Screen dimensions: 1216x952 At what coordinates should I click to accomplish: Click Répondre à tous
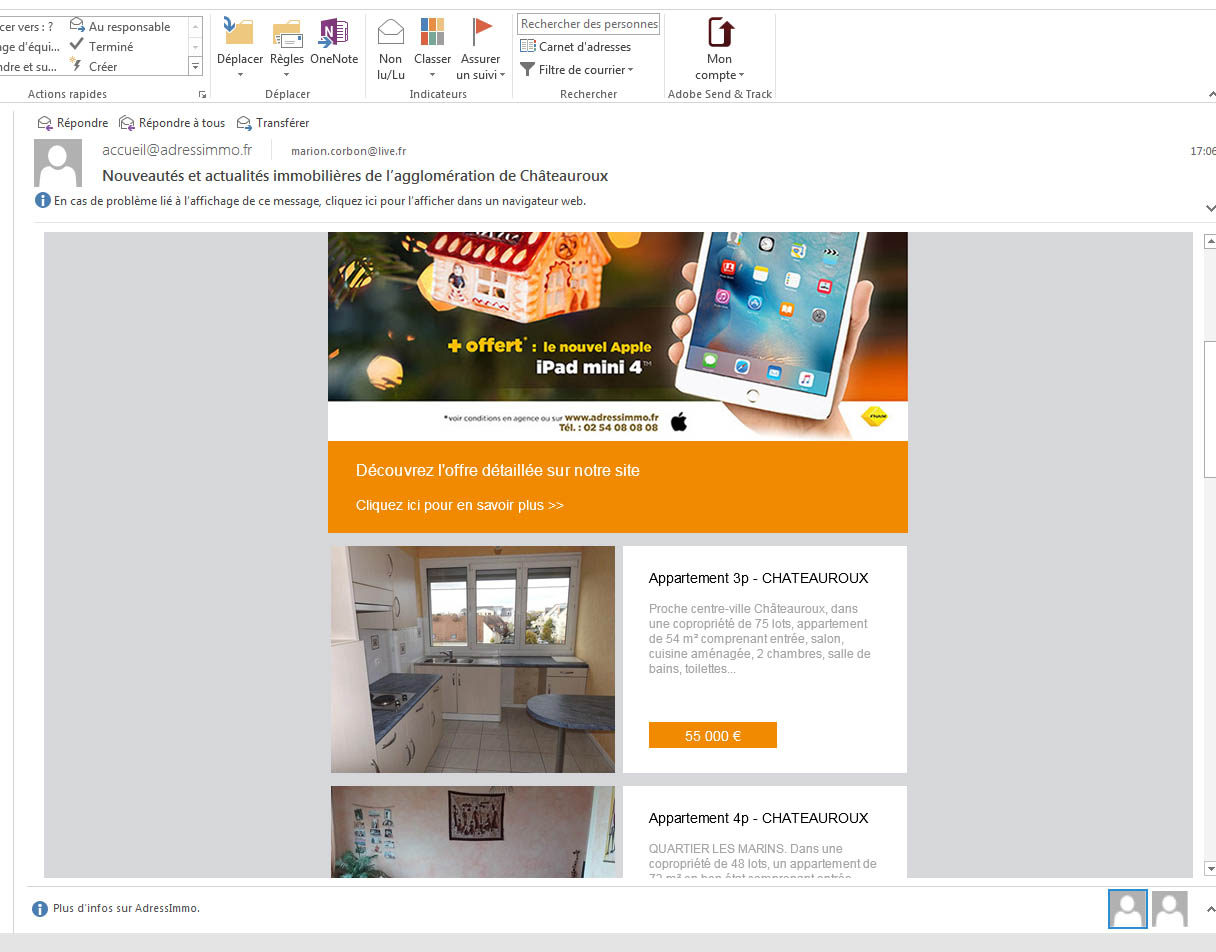pos(172,123)
